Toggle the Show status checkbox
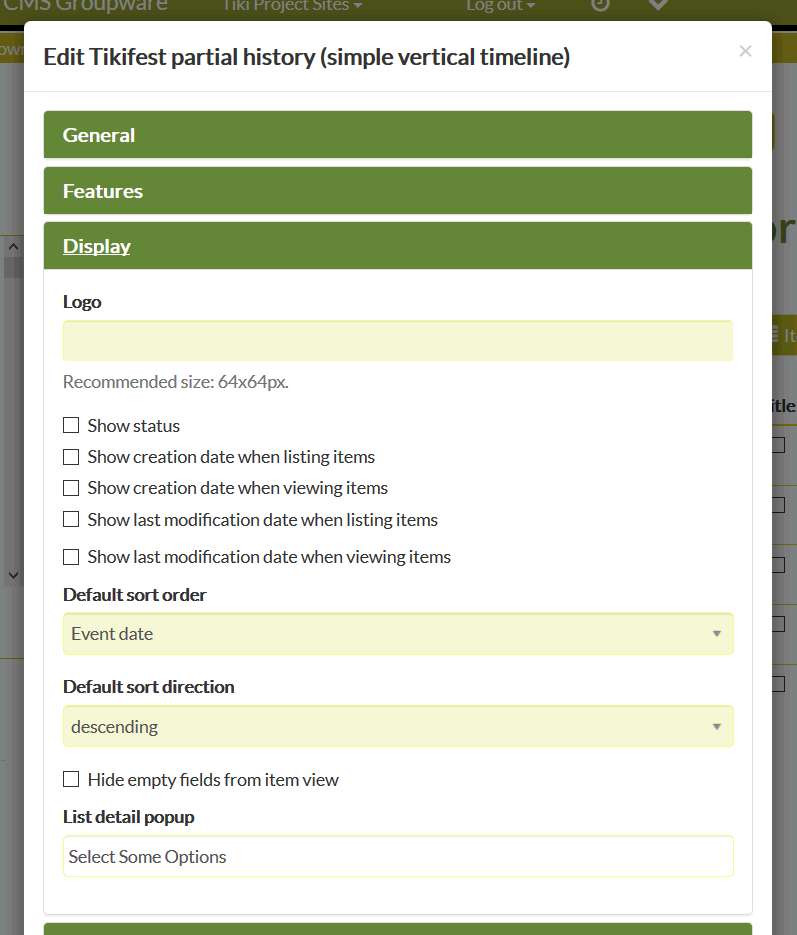This screenshot has width=797, height=935. click(71, 425)
